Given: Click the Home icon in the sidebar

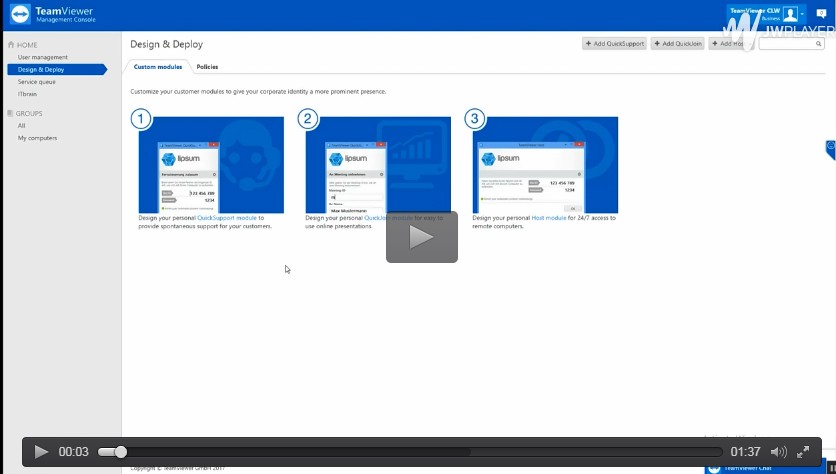Looking at the screenshot, I should point(11,45).
